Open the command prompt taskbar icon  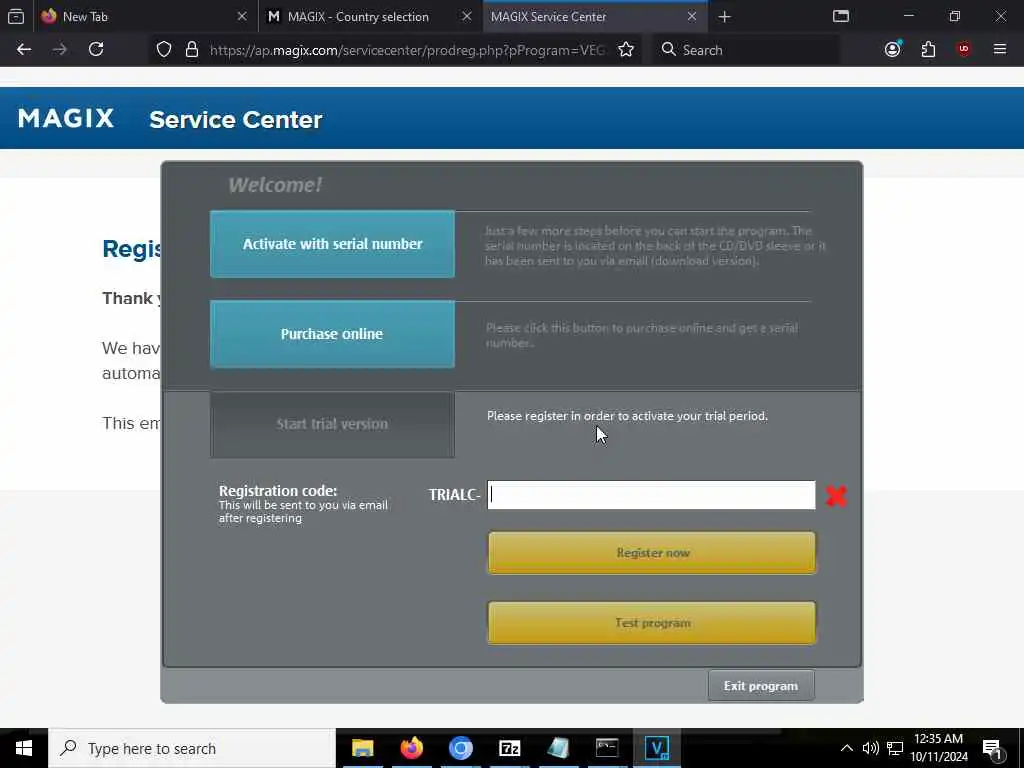(607, 748)
